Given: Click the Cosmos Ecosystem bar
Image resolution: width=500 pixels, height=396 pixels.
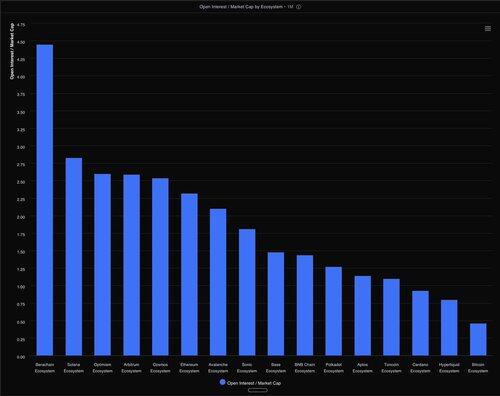Looking at the screenshot, I should click(160, 267).
